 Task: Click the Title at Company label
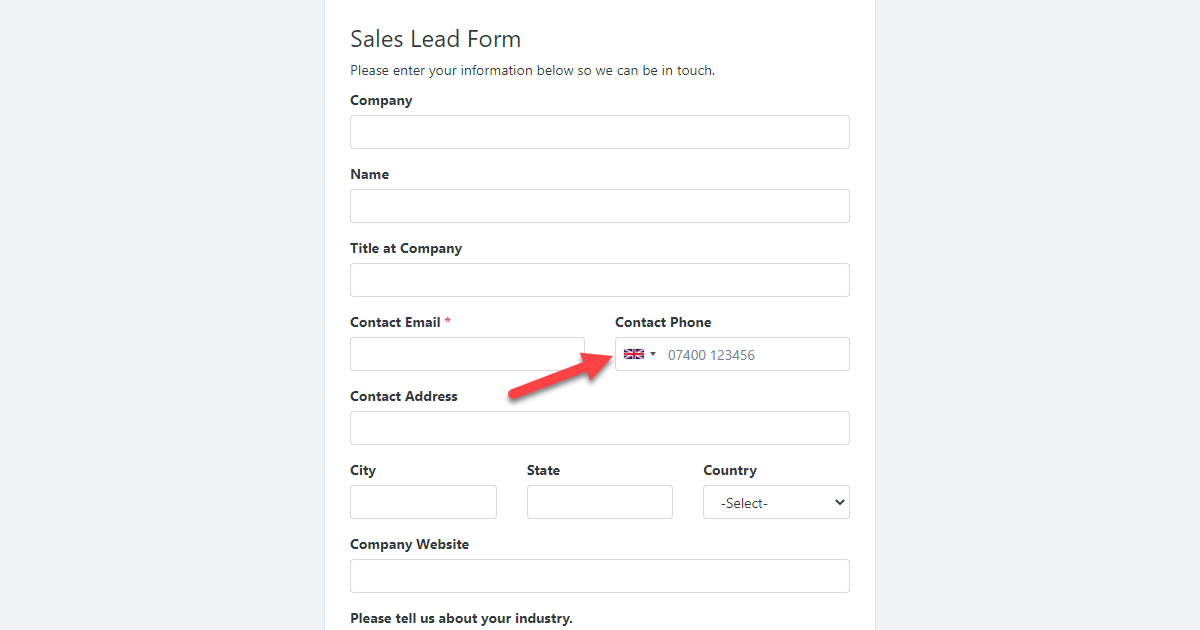tap(405, 248)
